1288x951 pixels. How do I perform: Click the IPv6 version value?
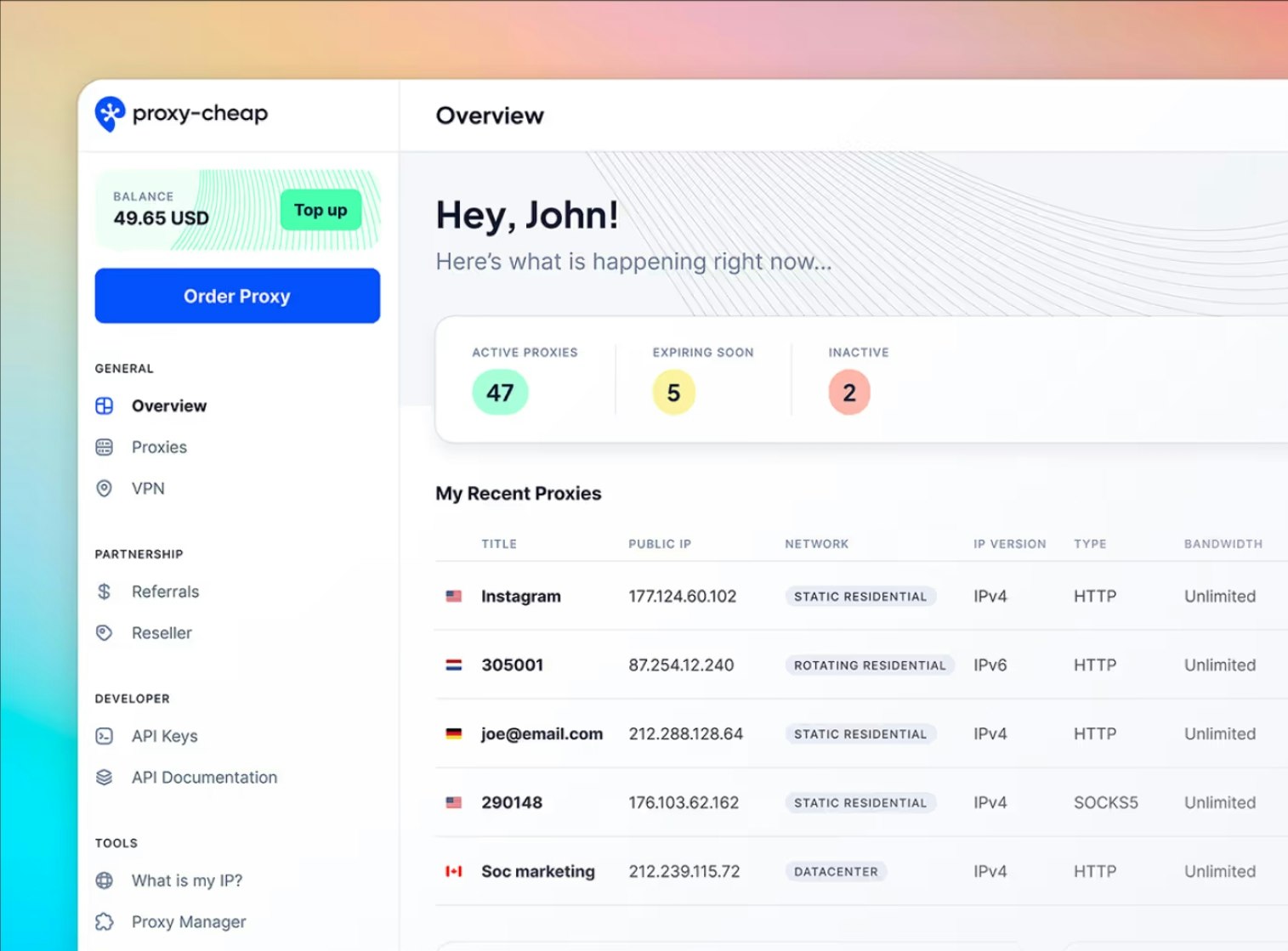(x=990, y=665)
